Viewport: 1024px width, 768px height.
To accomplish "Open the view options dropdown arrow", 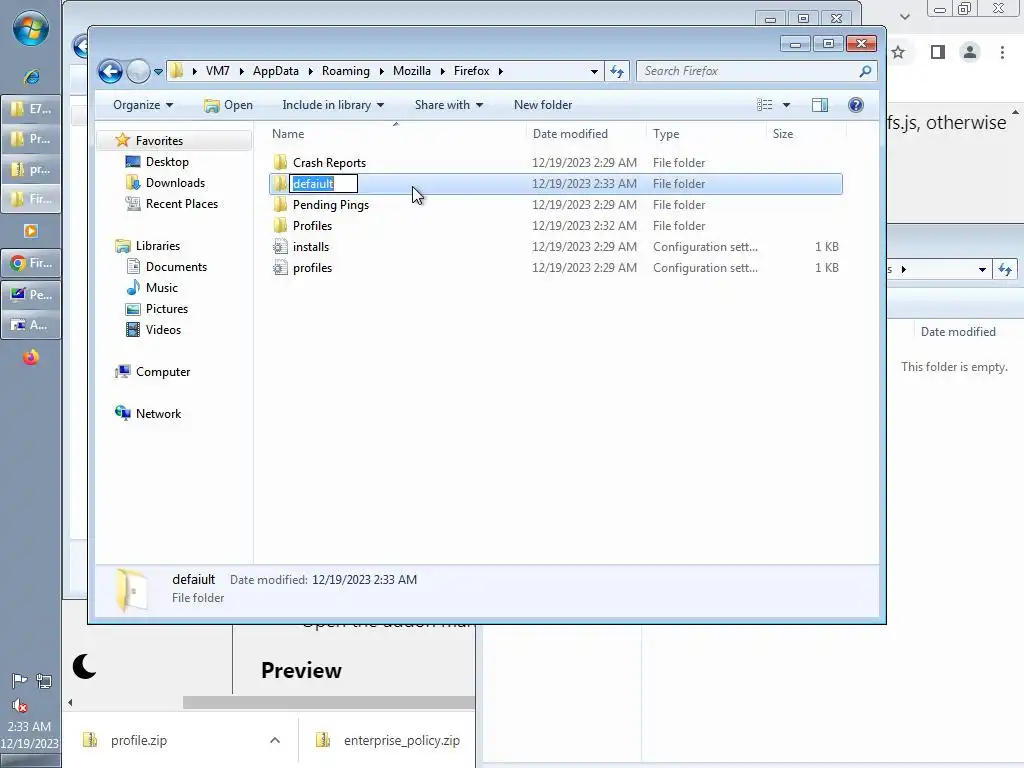I will pyautogui.click(x=786, y=105).
